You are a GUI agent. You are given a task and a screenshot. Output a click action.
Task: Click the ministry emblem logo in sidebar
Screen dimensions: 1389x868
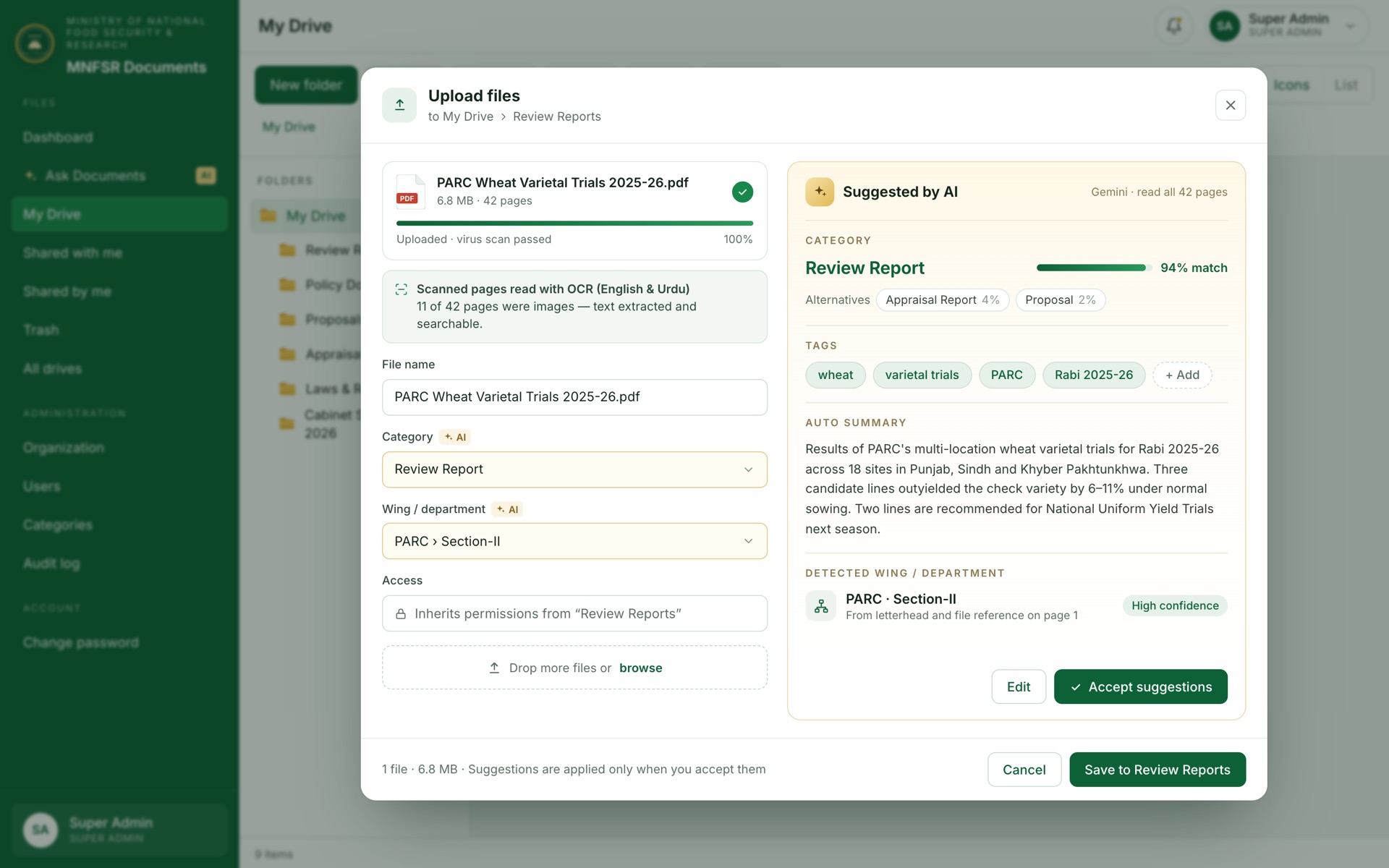pos(35,43)
